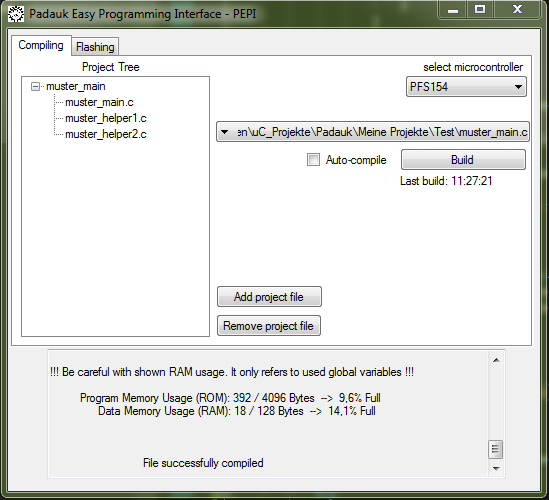Viewport: 549px width, 500px height.
Task: Click the RAM usage warning line
Action: coord(232,372)
